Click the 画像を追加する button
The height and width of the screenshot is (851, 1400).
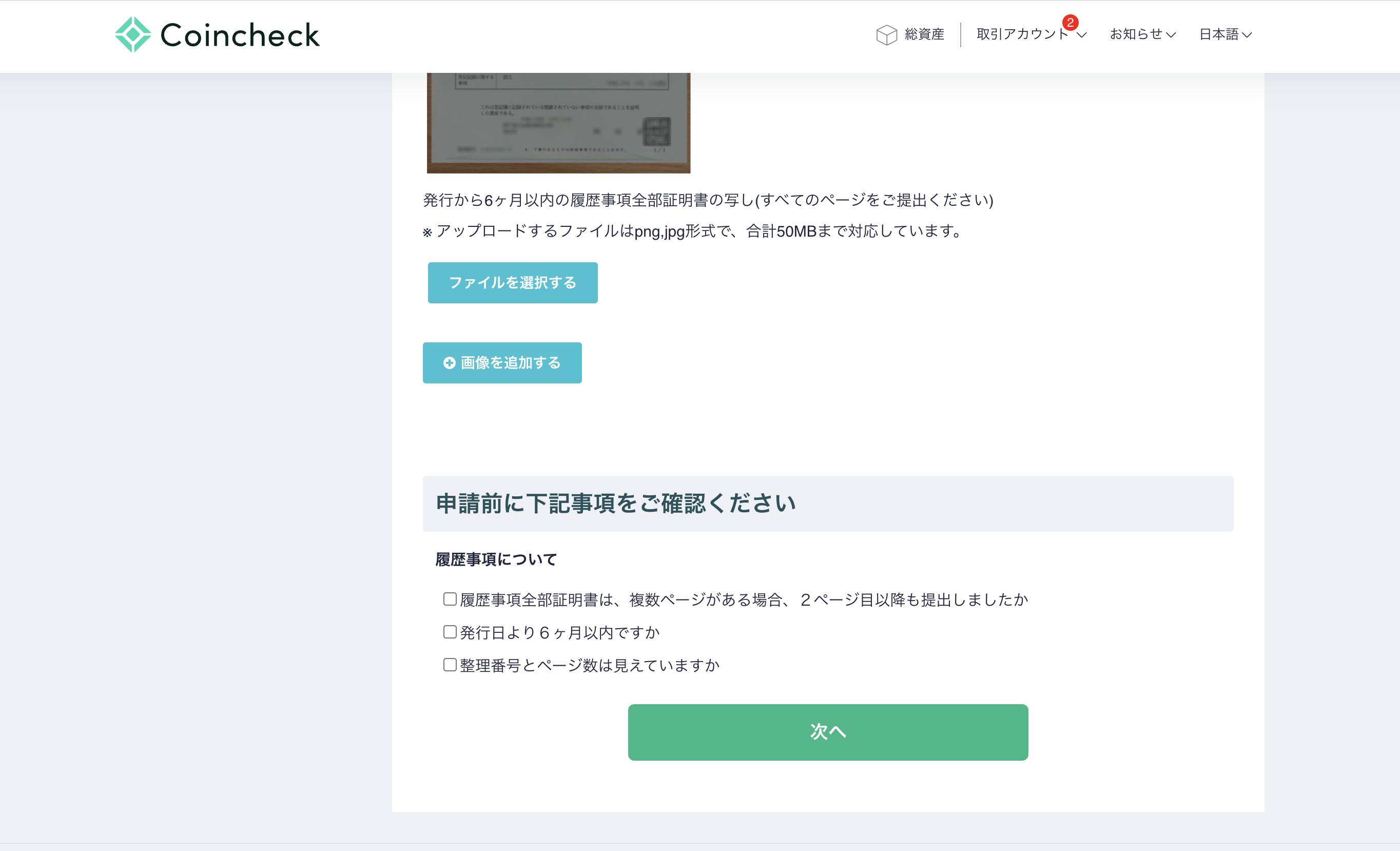pyautogui.click(x=502, y=363)
